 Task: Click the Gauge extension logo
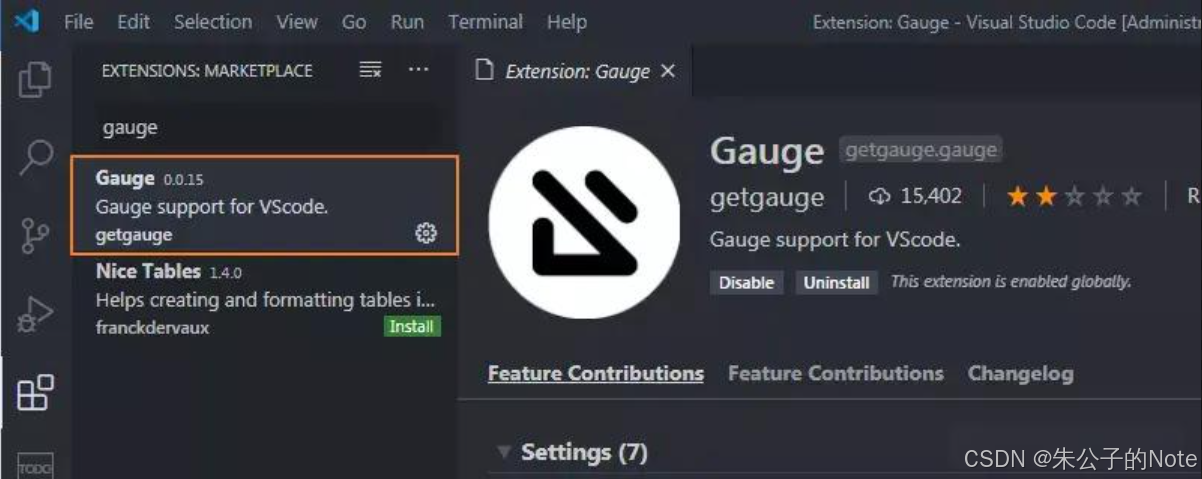583,222
